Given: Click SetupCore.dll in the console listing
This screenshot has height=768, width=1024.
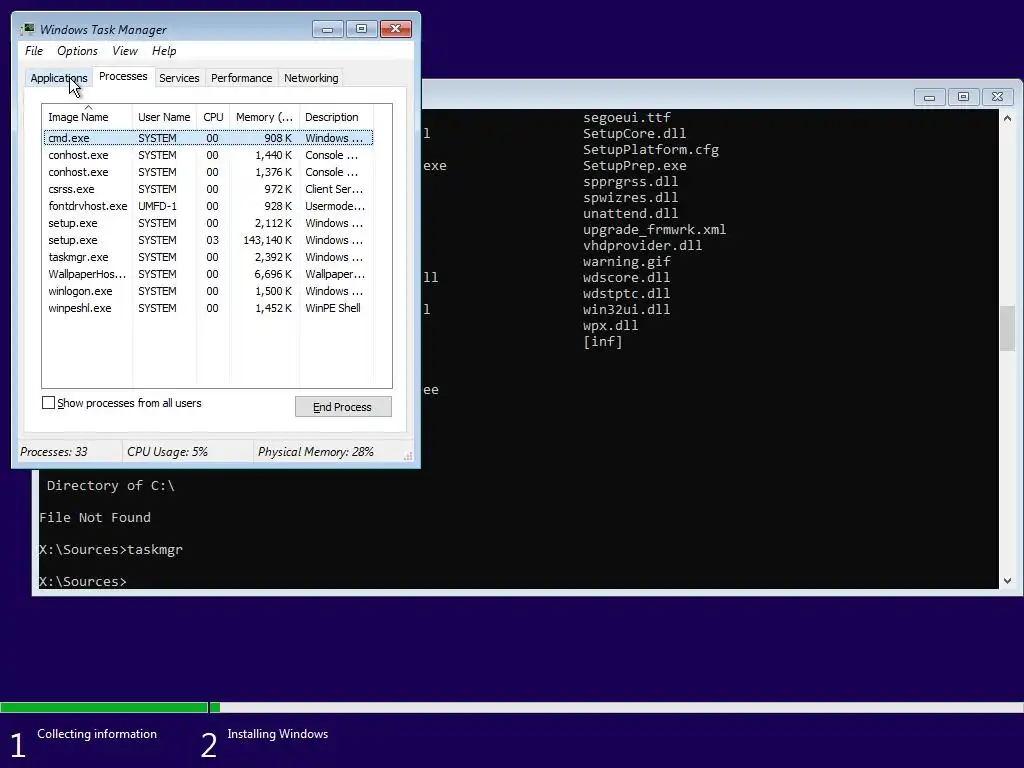Looking at the screenshot, I should [635, 133].
